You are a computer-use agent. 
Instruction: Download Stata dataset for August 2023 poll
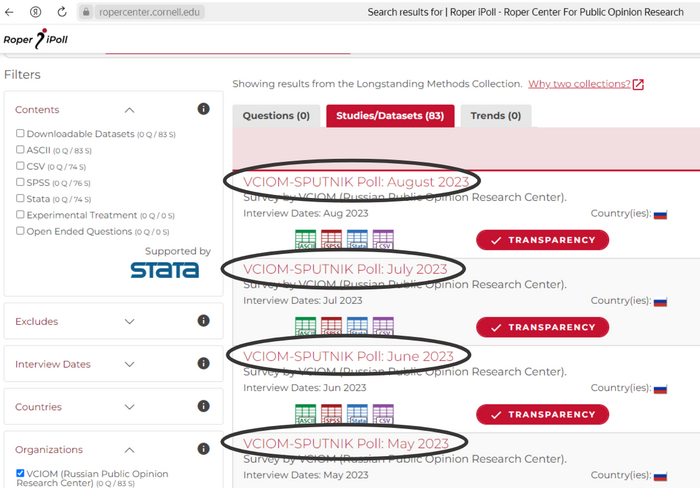(357, 239)
